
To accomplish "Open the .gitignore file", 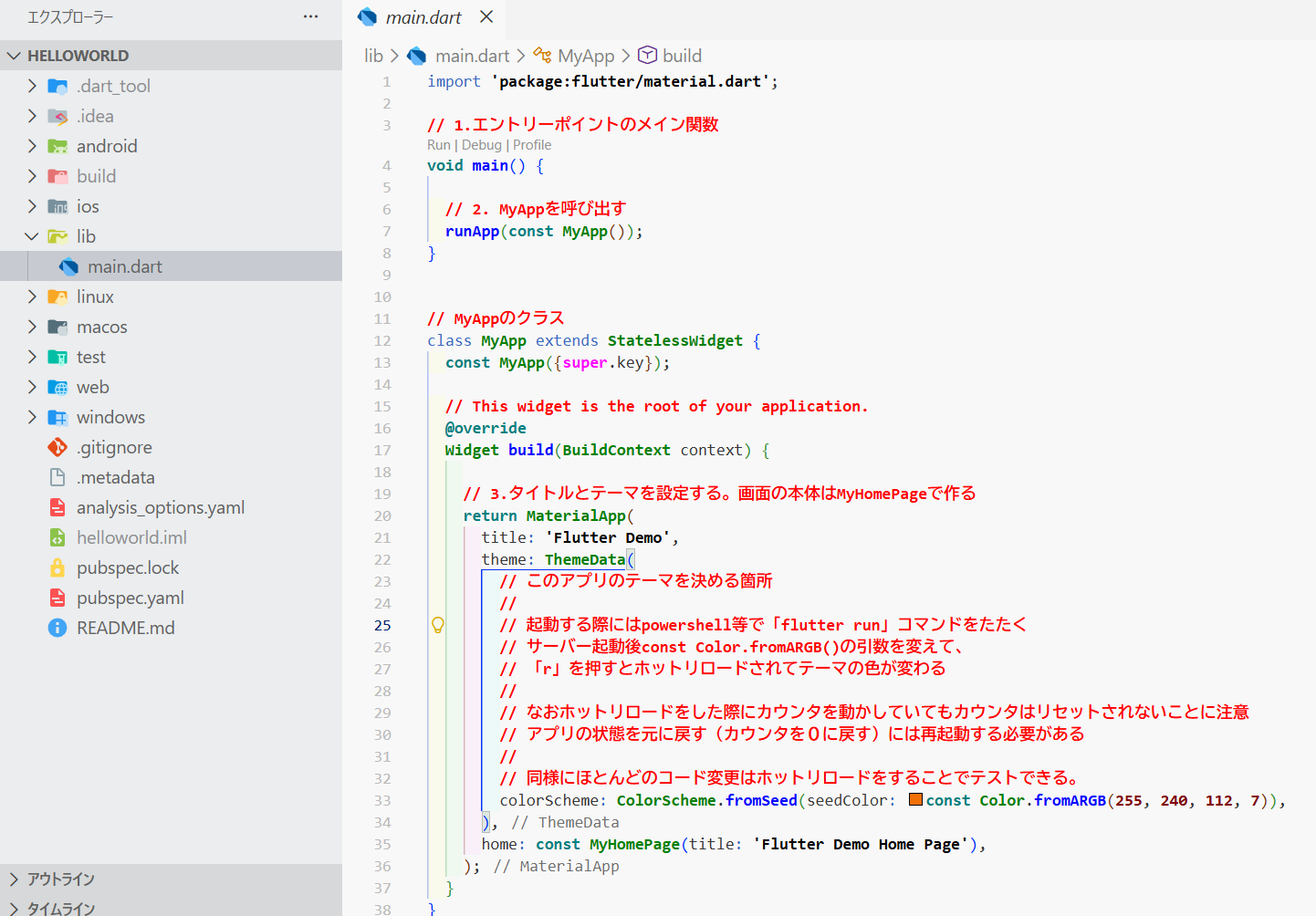I will (171, 447).
